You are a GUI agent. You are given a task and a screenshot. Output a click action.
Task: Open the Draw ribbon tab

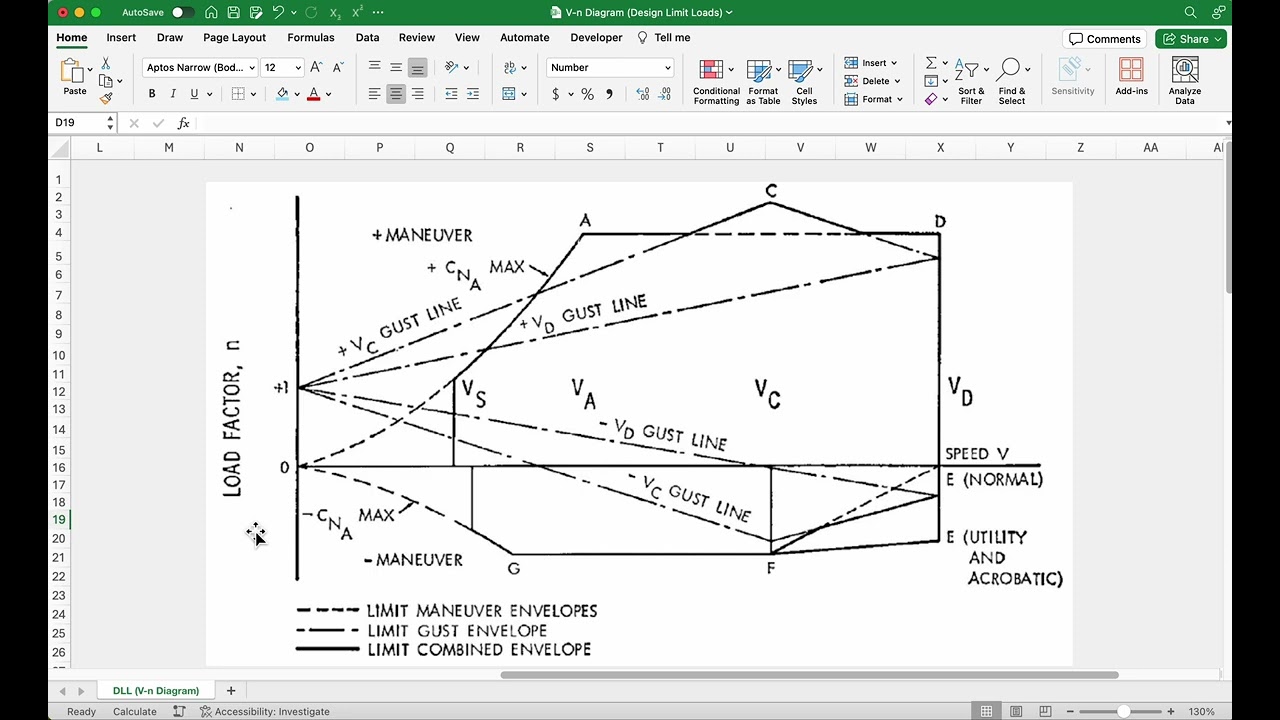[x=170, y=37]
